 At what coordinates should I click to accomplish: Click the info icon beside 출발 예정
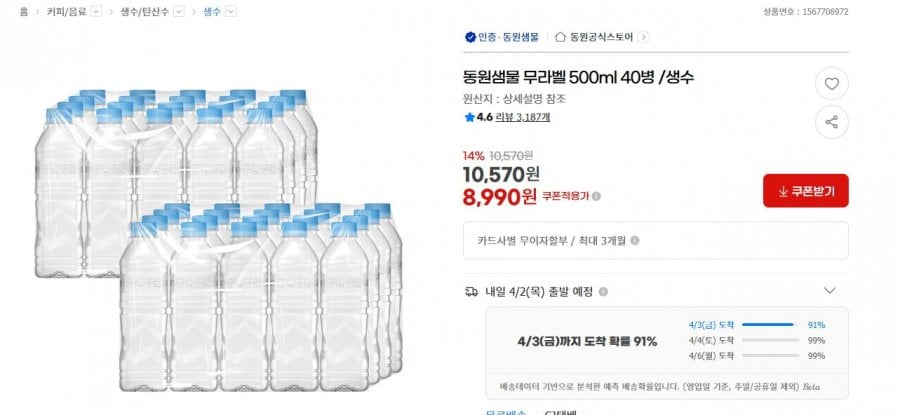coord(603,292)
